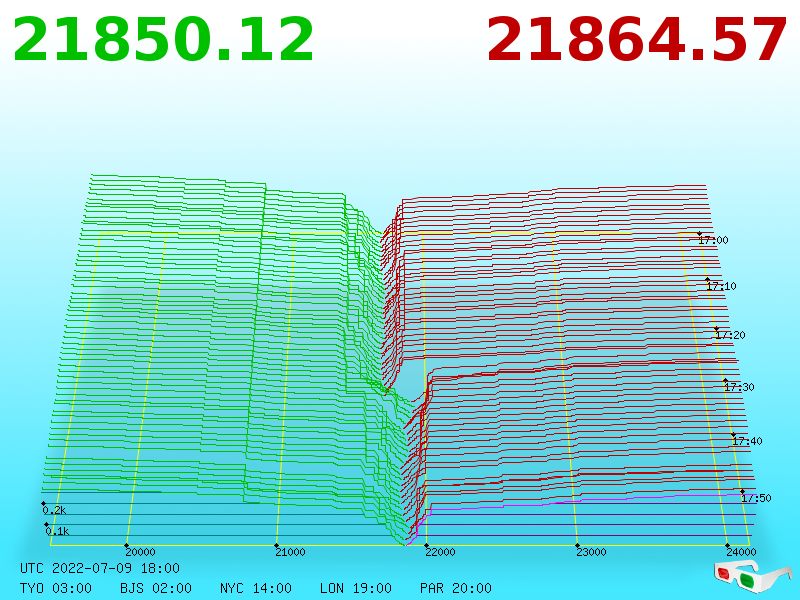Click the TYO 03:00 time label
Viewport: 800px width, 600px height.
click(56, 588)
